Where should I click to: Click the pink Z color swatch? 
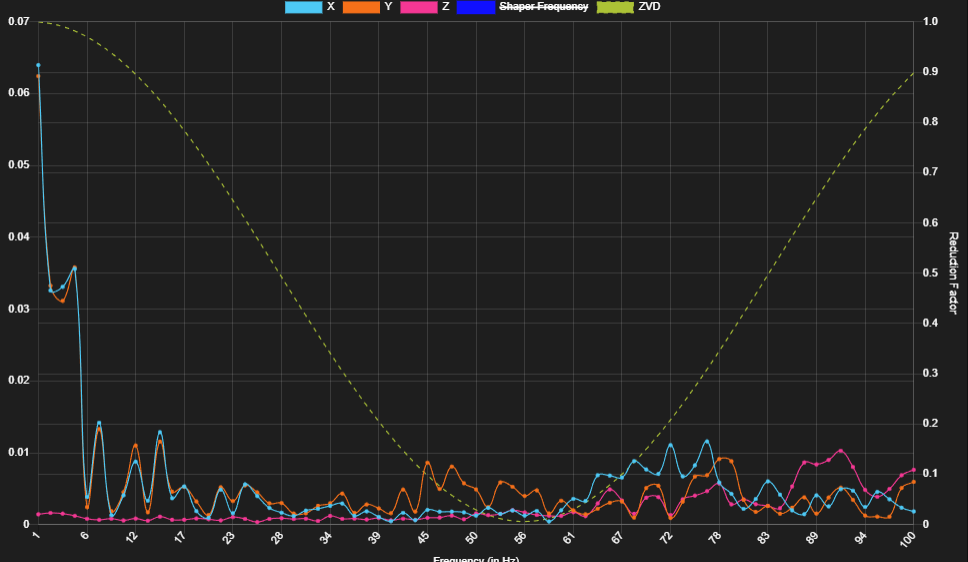[x=419, y=7]
